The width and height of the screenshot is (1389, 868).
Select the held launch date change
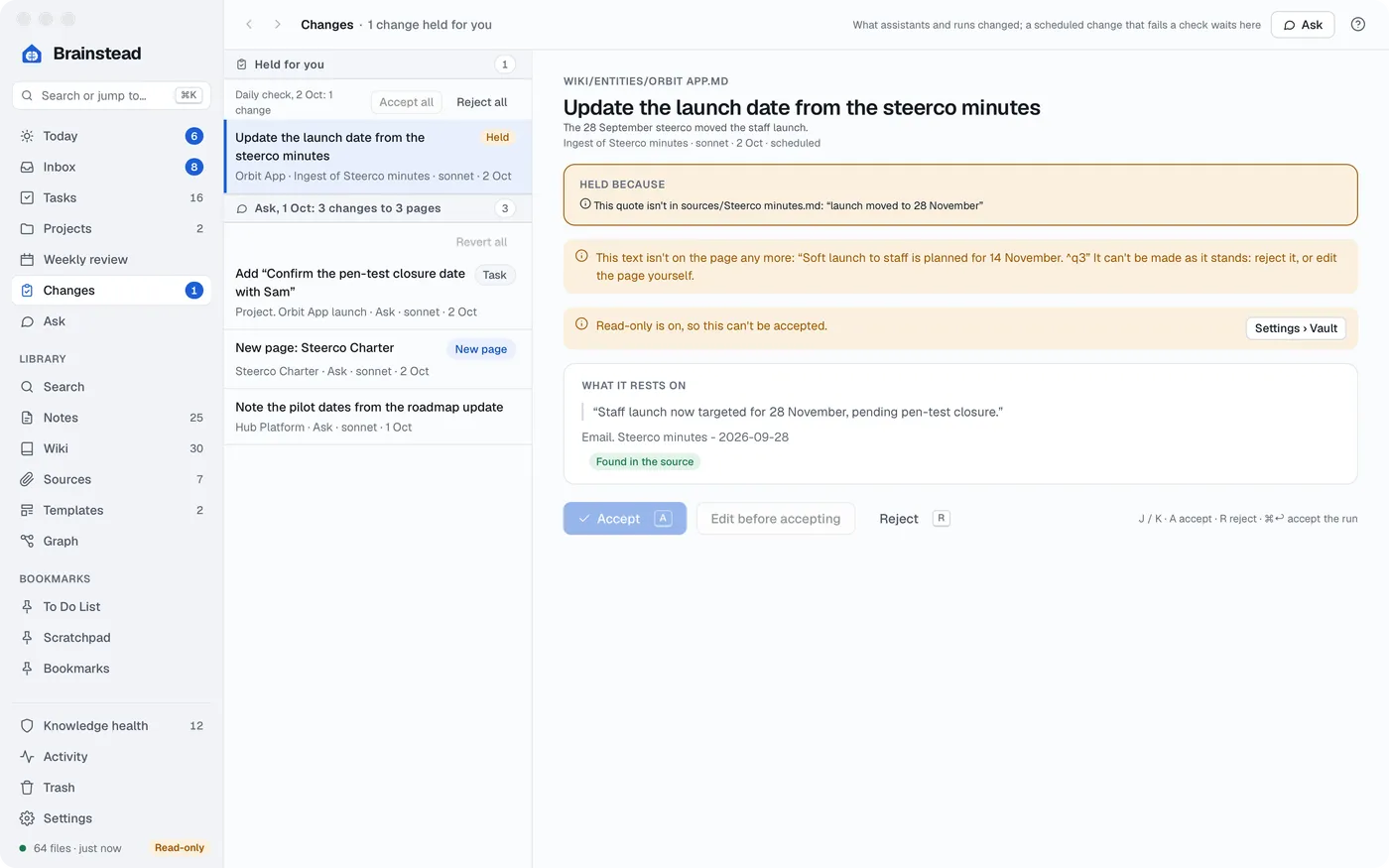pos(378,157)
